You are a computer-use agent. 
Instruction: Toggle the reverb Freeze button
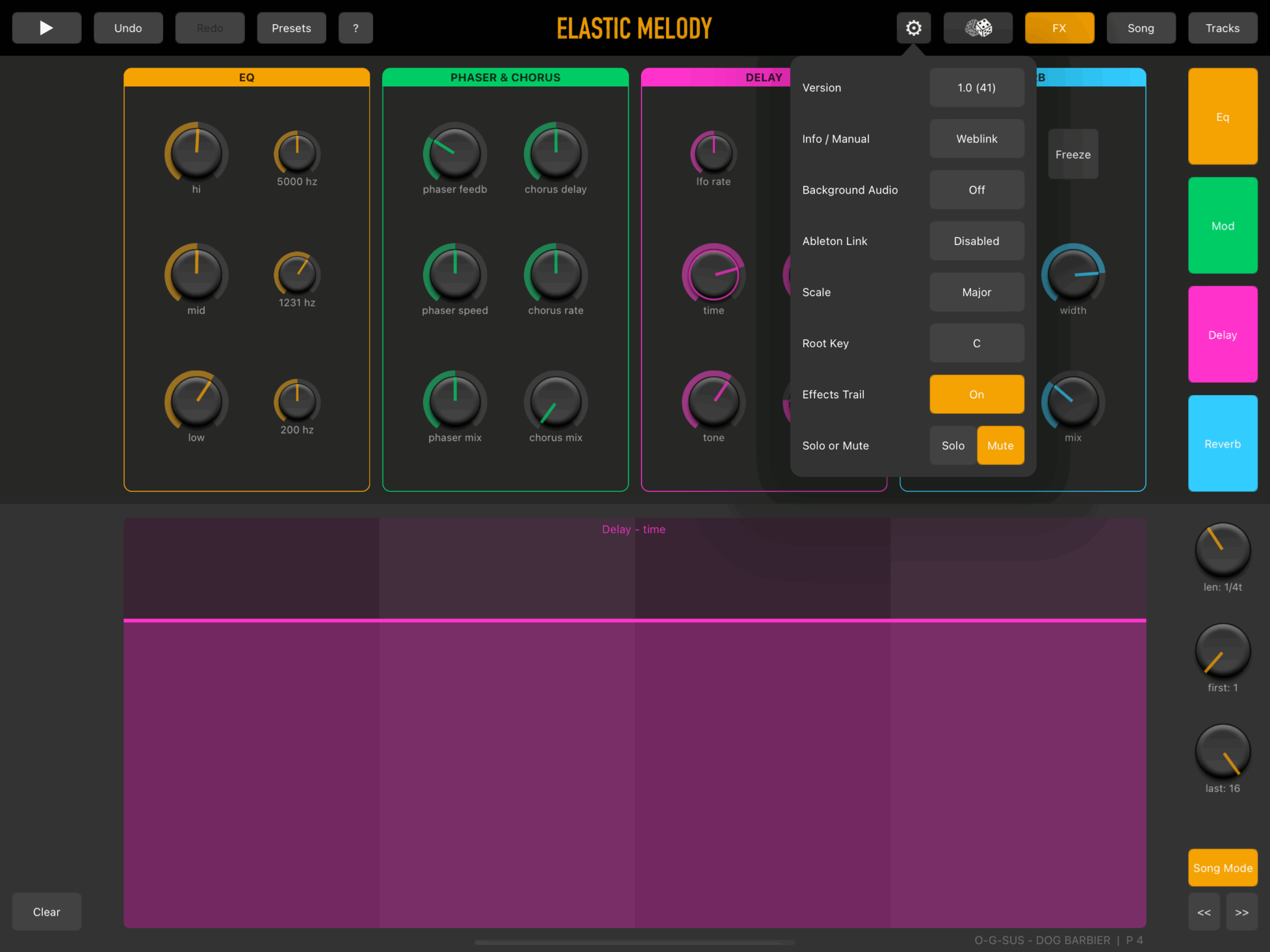1073,154
